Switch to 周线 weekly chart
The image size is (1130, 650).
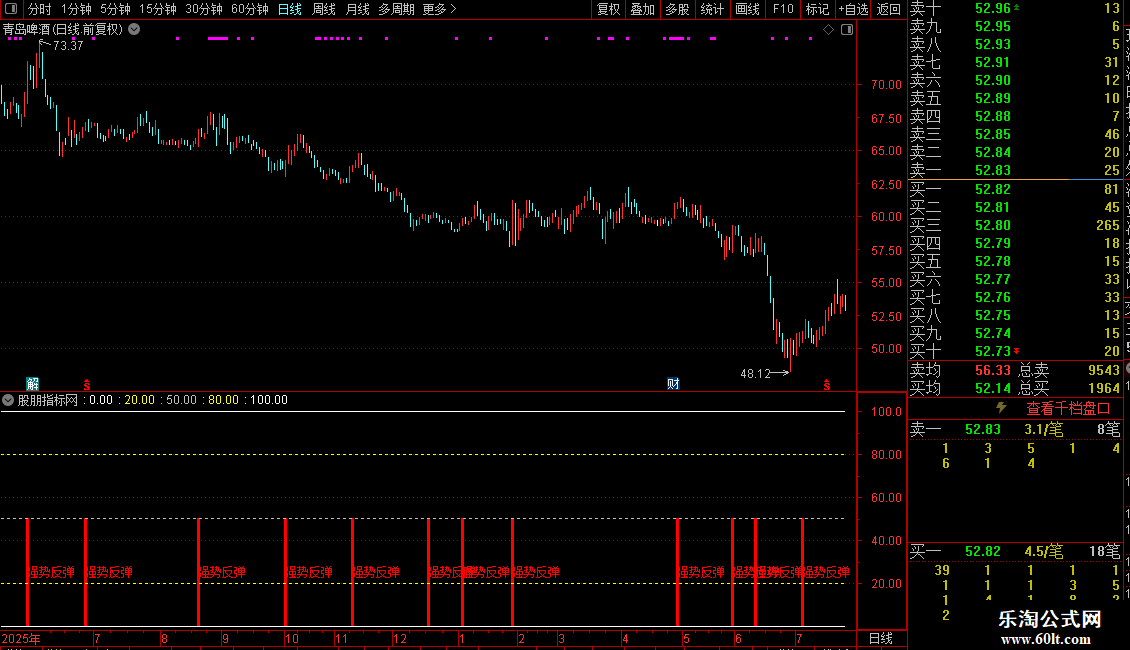324,9
